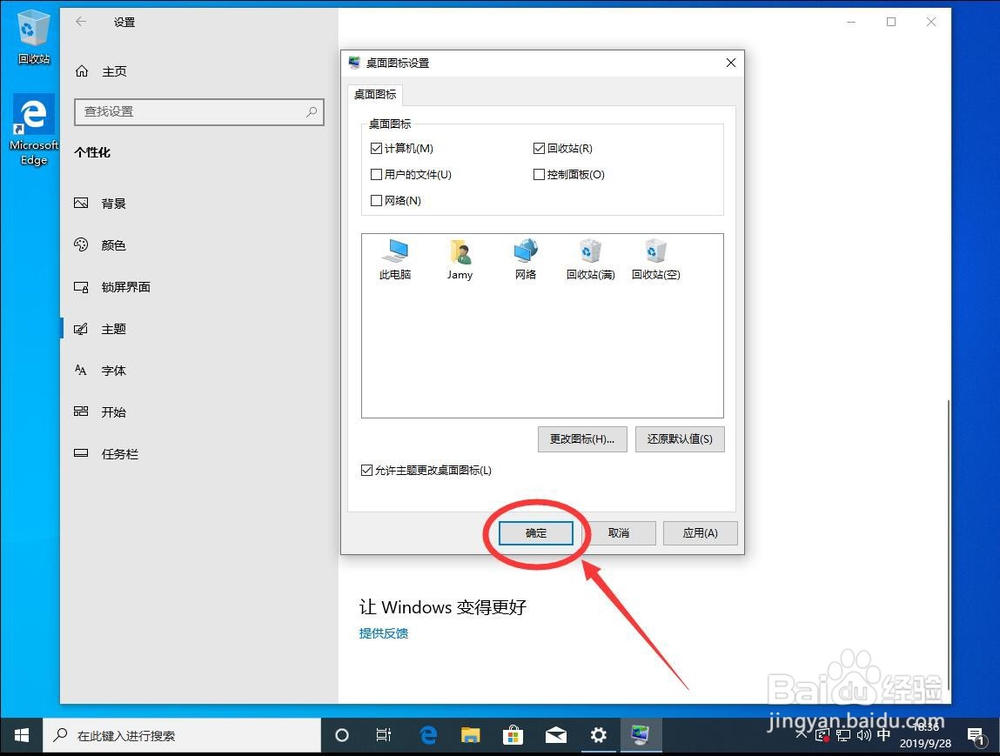The height and width of the screenshot is (756, 1000).
Task: Toggle 允许主题更改桌面图标(L) checkbox
Action: pos(367,470)
